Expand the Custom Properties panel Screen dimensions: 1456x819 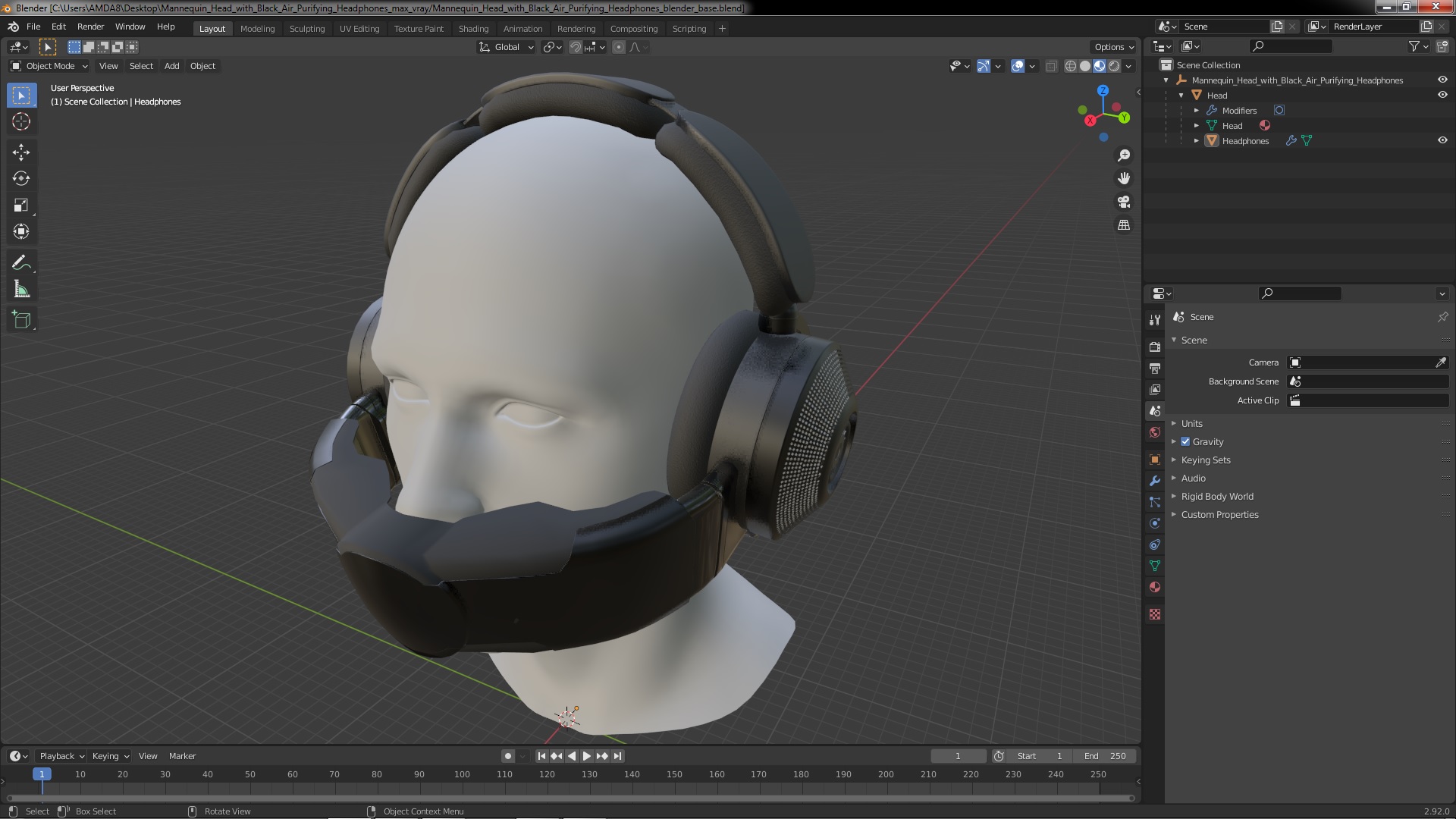tap(1219, 514)
